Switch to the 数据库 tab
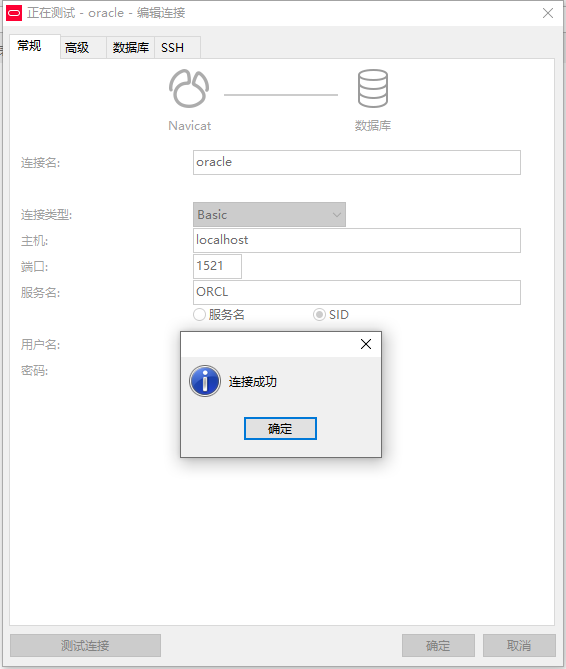The image size is (566, 669). coord(130,47)
